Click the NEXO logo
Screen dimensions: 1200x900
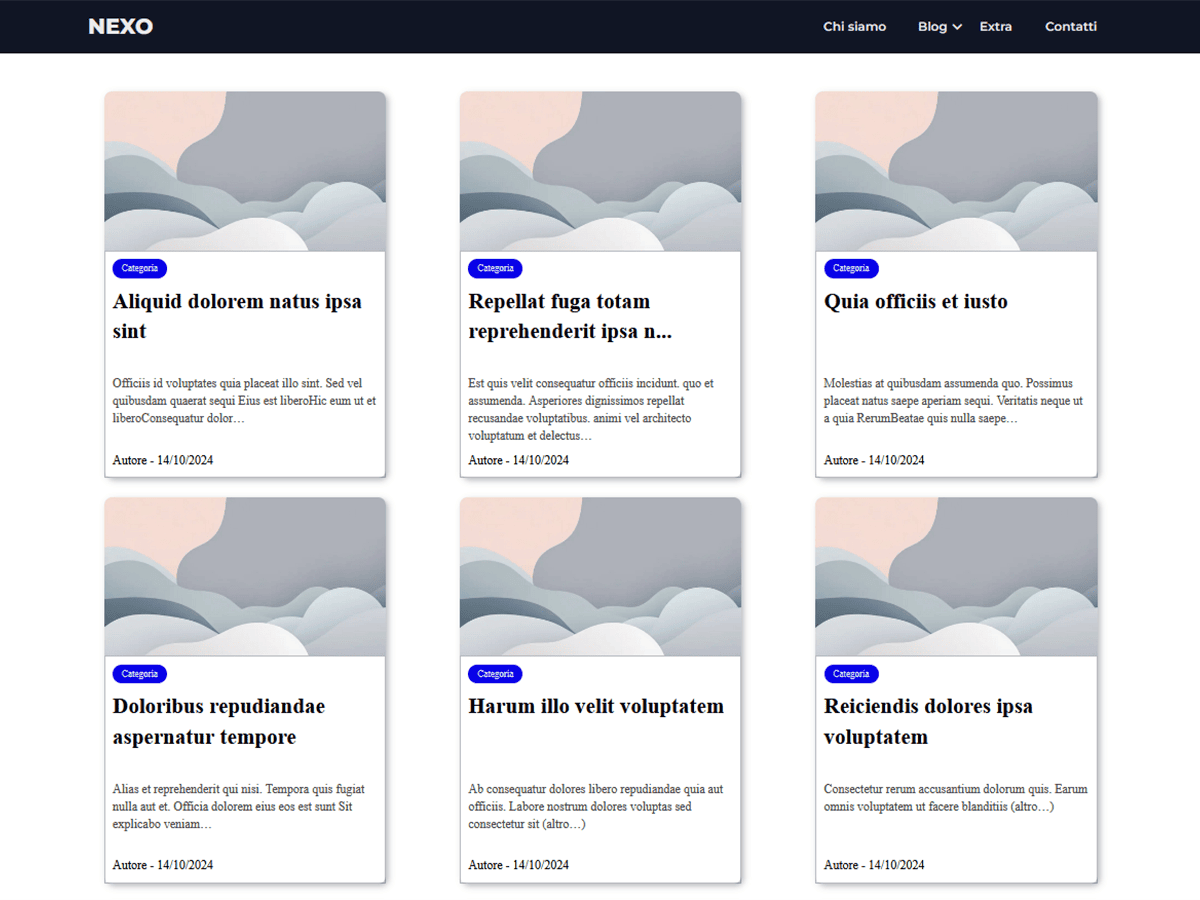pos(119,26)
